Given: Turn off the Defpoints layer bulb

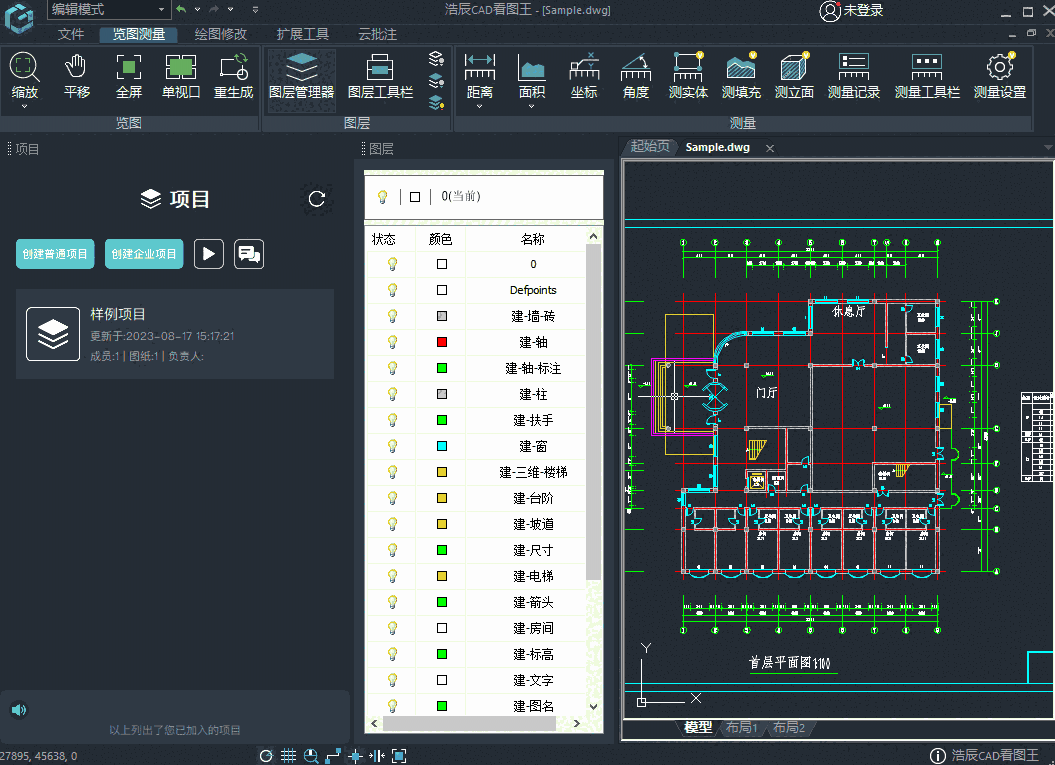Looking at the screenshot, I should click(x=391, y=290).
